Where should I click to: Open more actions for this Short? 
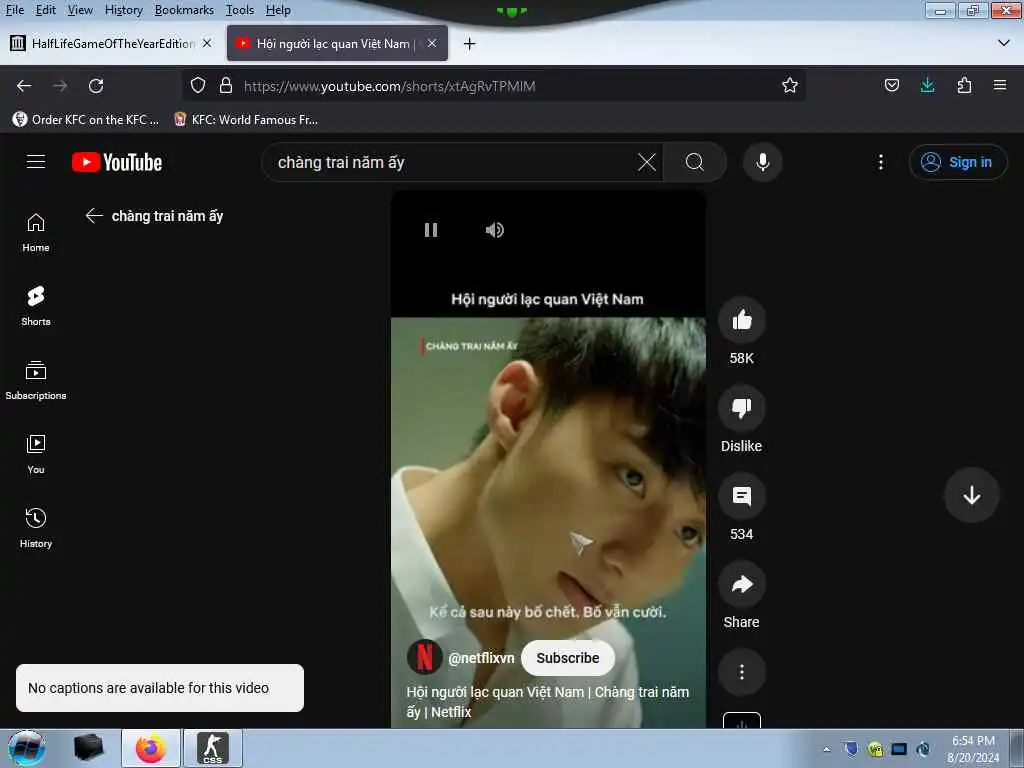(x=741, y=672)
